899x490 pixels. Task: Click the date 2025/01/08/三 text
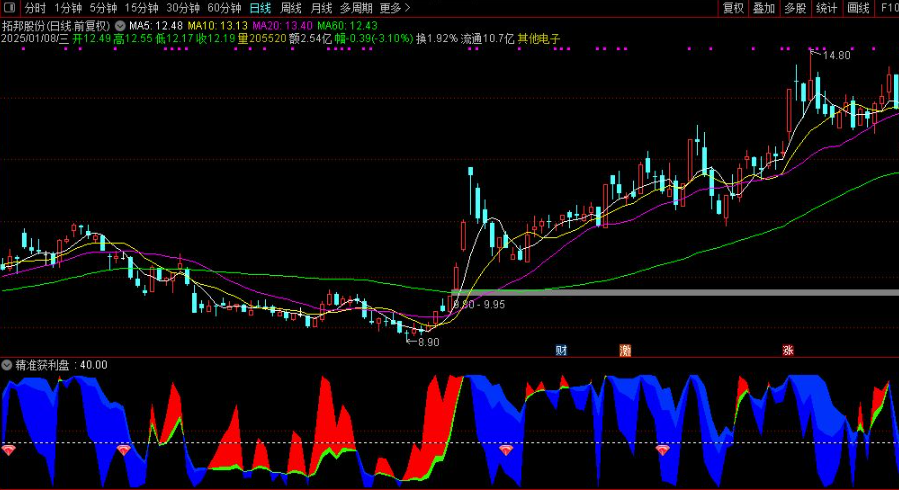coord(35,38)
